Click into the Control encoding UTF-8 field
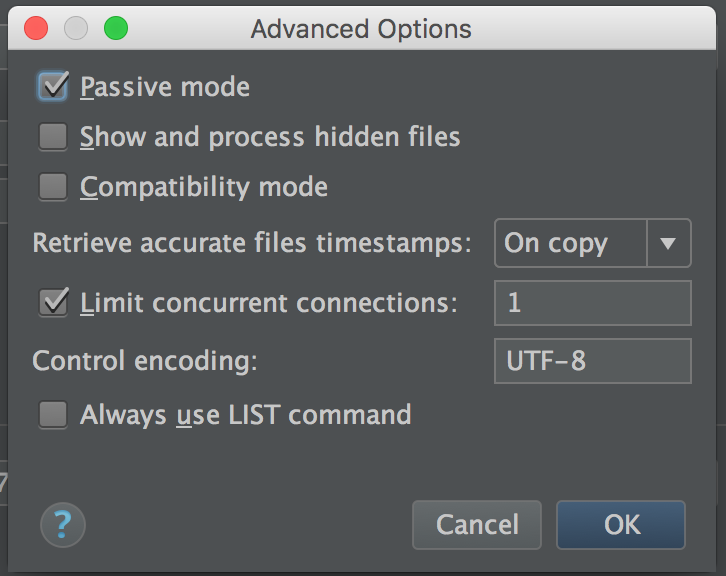Image resolution: width=726 pixels, height=576 pixels. [x=592, y=361]
